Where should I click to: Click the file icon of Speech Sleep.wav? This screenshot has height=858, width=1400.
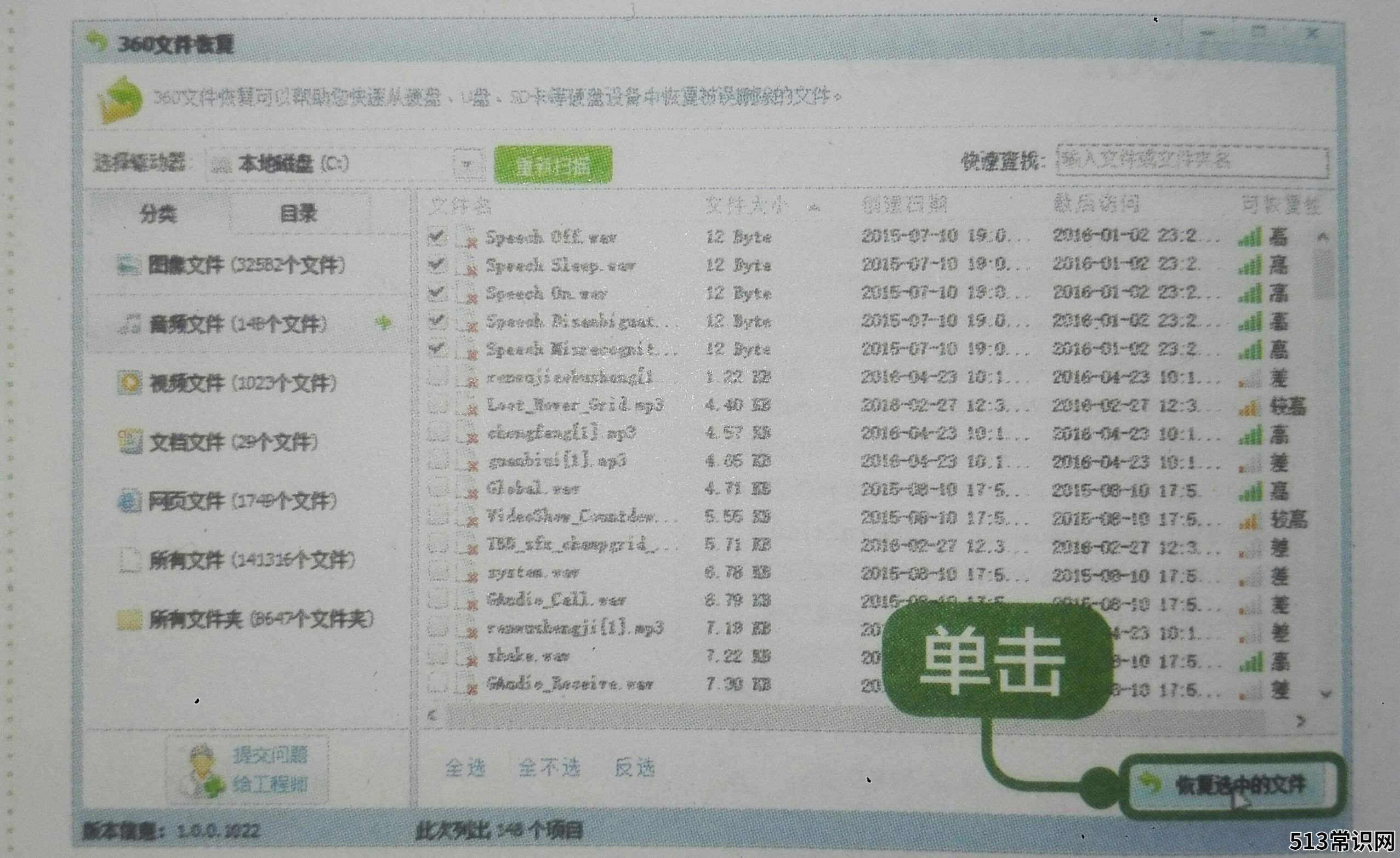pyautogui.click(x=466, y=265)
